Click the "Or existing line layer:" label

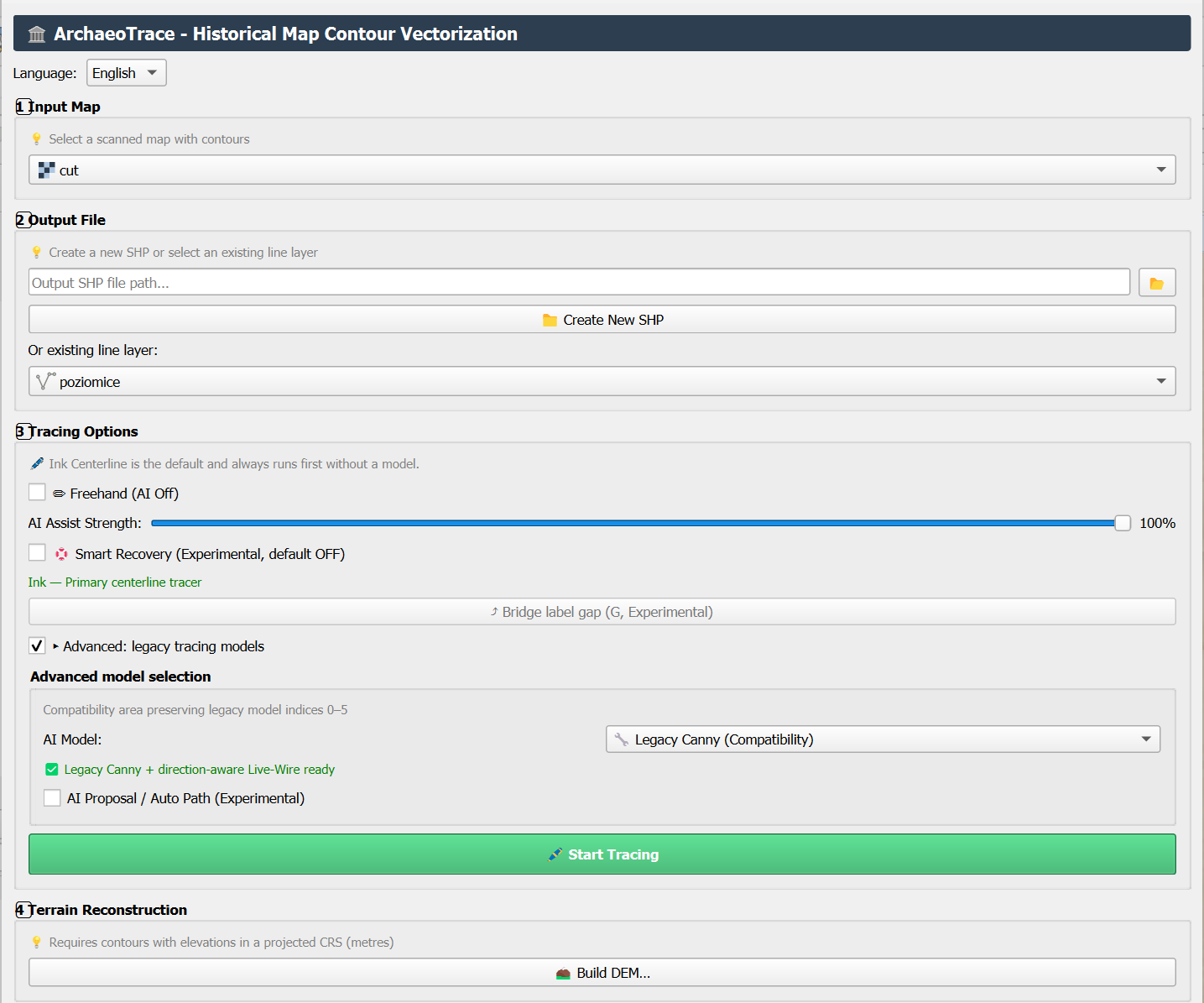(x=93, y=350)
